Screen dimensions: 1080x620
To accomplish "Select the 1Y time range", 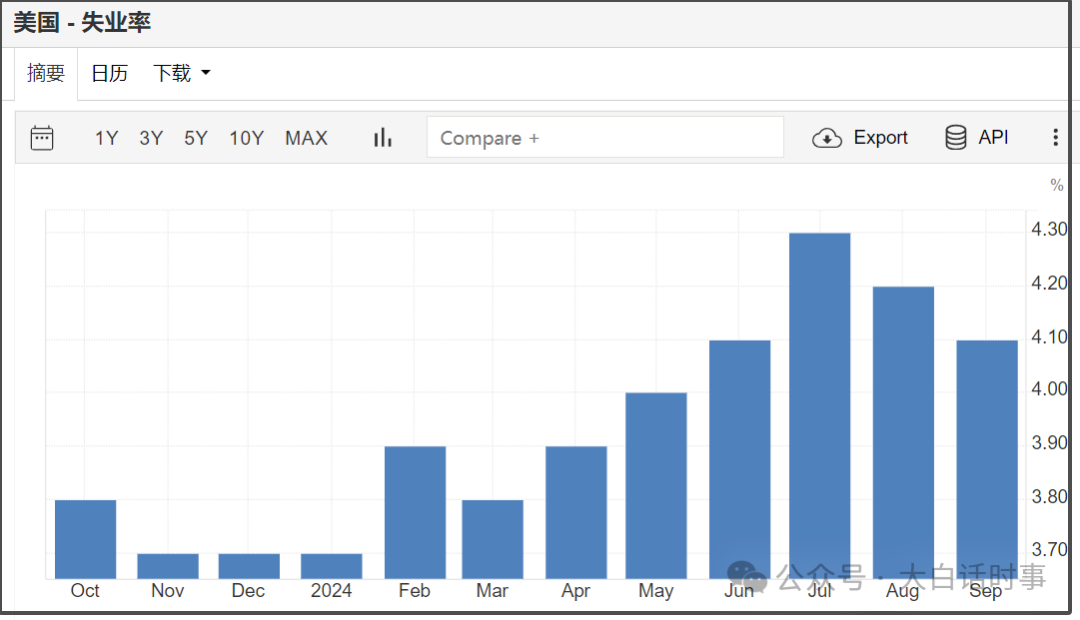I will pyautogui.click(x=106, y=138).
